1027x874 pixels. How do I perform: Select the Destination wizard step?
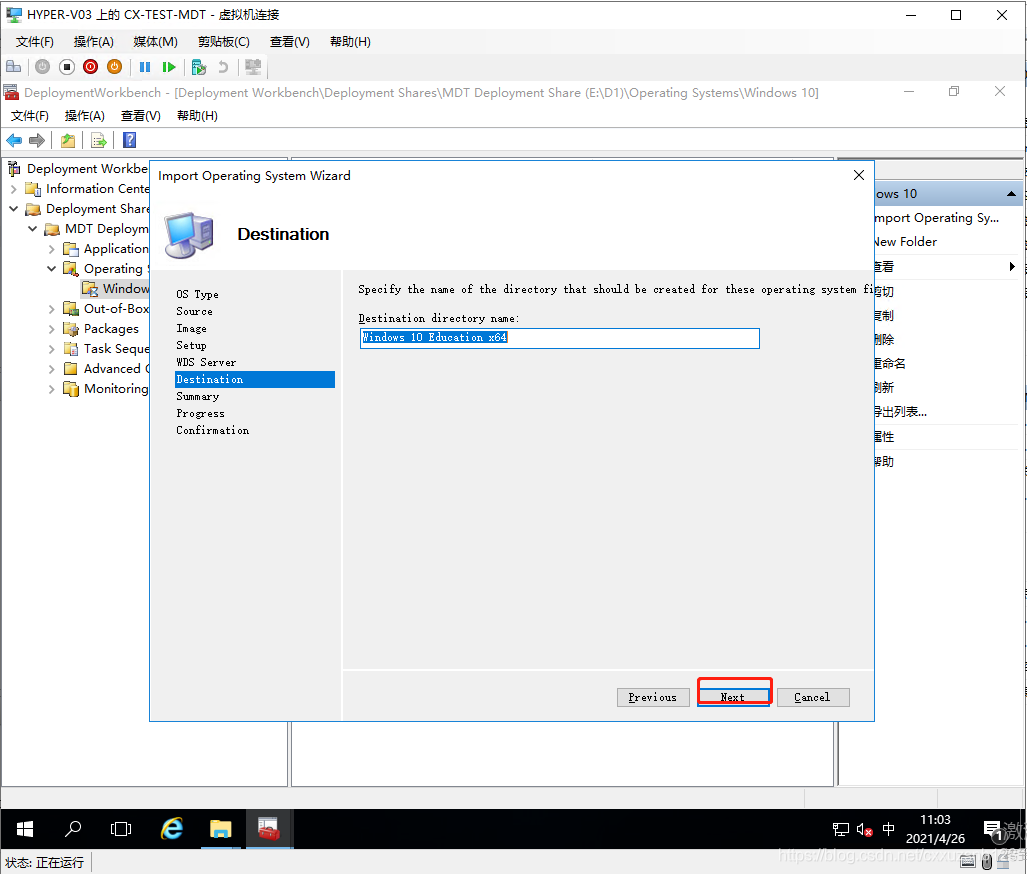coord(255,379)
